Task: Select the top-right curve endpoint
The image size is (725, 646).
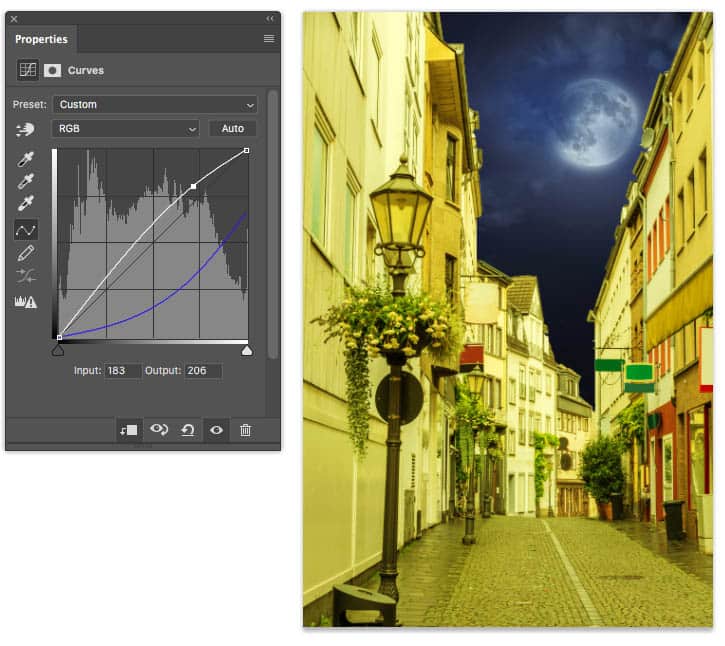Action: [x=246, y=150]
